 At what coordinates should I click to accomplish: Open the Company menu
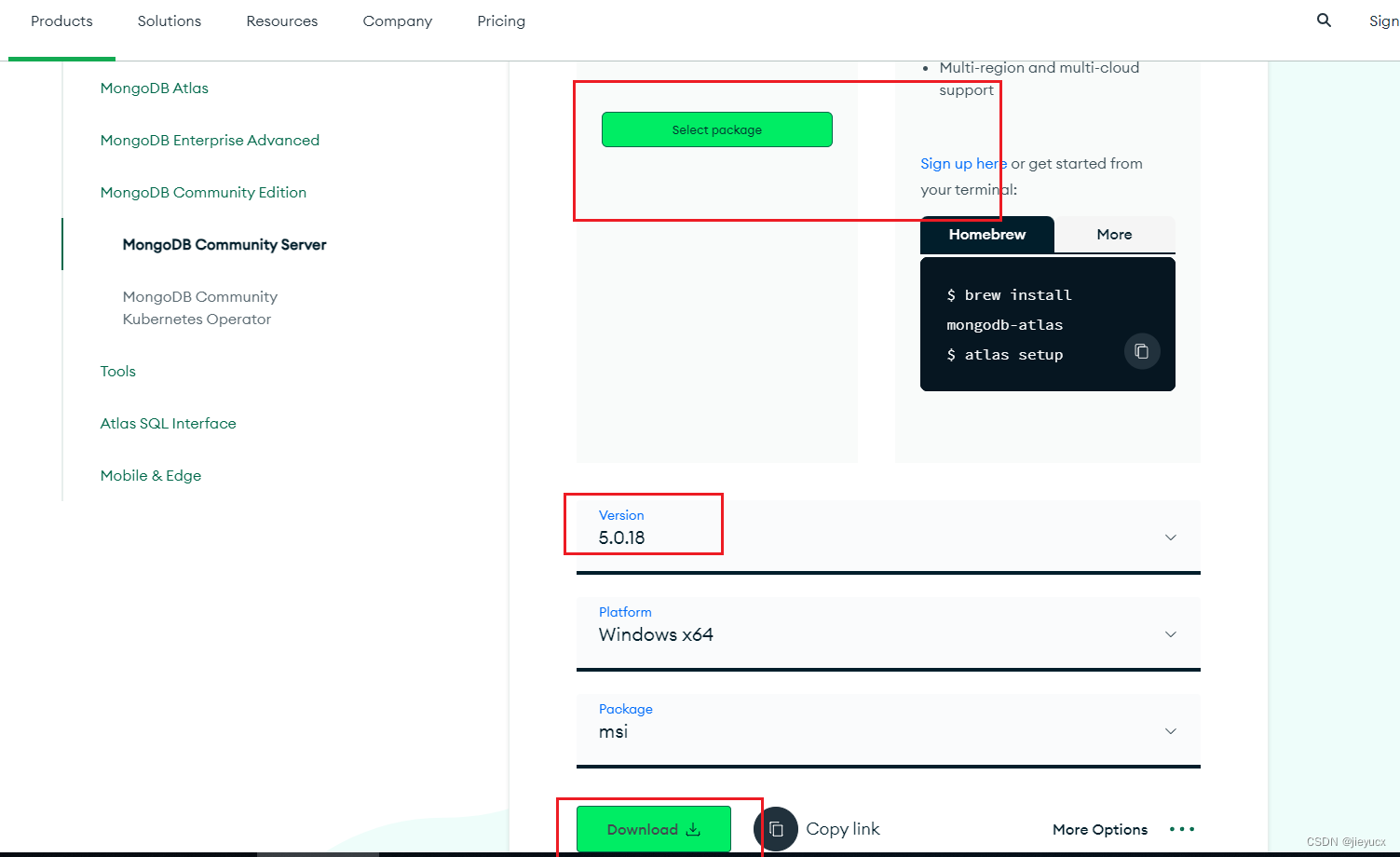[x=398, y=20]
